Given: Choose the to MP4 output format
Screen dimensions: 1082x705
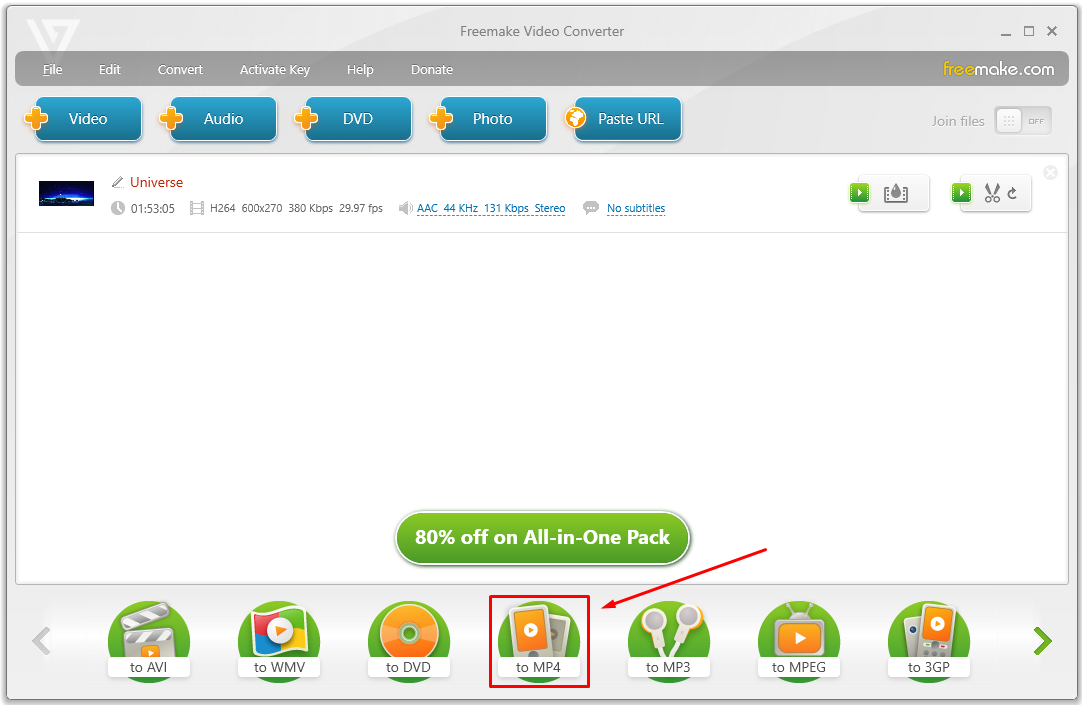Looking at the screenshot, I should point(539,642).
